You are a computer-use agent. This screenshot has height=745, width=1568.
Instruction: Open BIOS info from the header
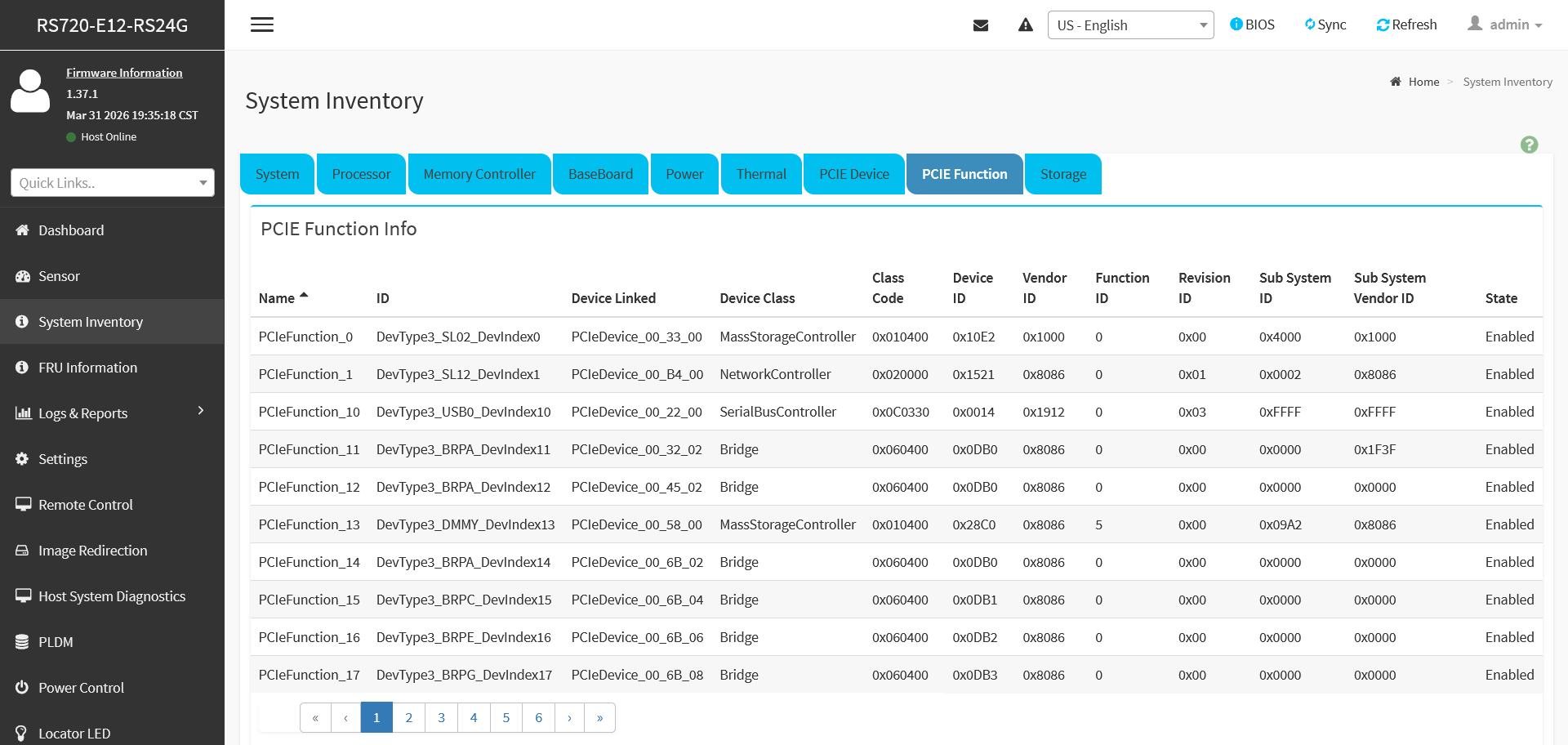click(1252, 25)
